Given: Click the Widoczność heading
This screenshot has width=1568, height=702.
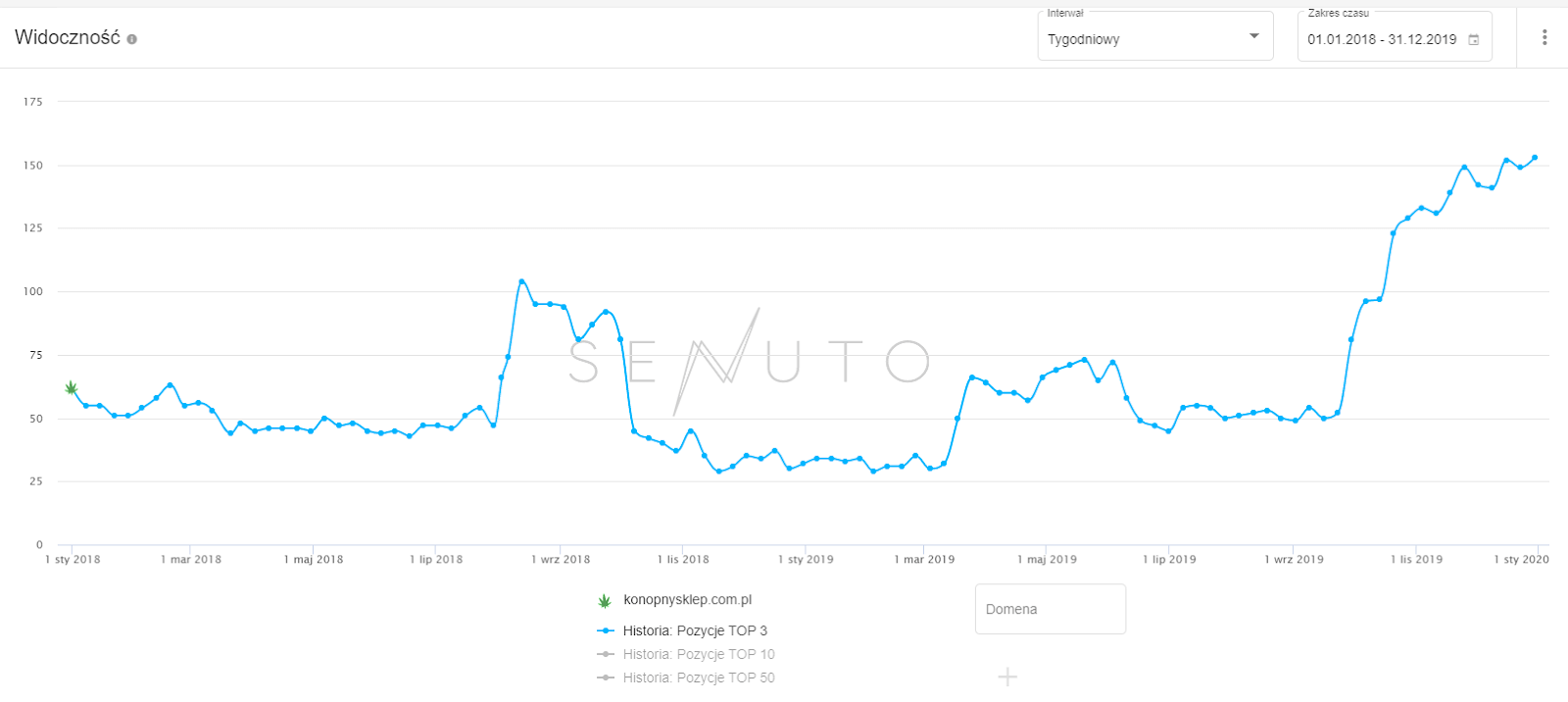Looking at the screenshot, I should 67,37.
